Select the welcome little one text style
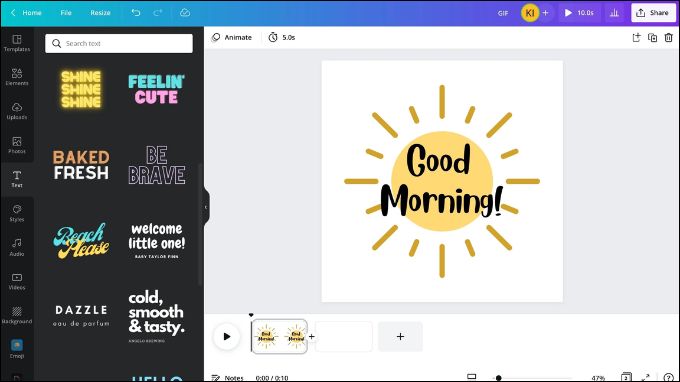This screenshot has height=382, width=680. (157, 241)
